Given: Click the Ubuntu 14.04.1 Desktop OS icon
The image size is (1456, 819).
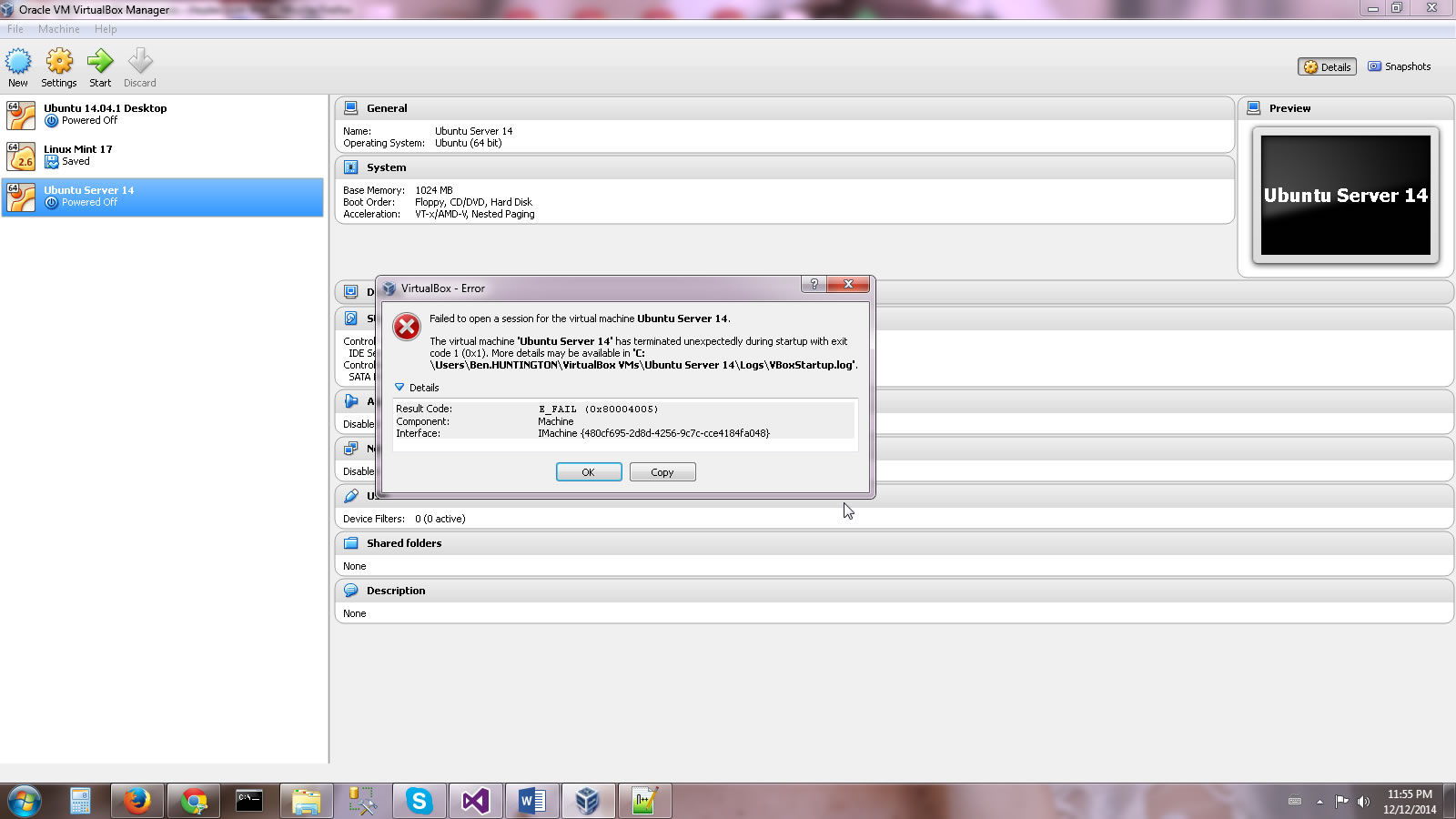Looking at the screenshot, I should click(21, 115).
